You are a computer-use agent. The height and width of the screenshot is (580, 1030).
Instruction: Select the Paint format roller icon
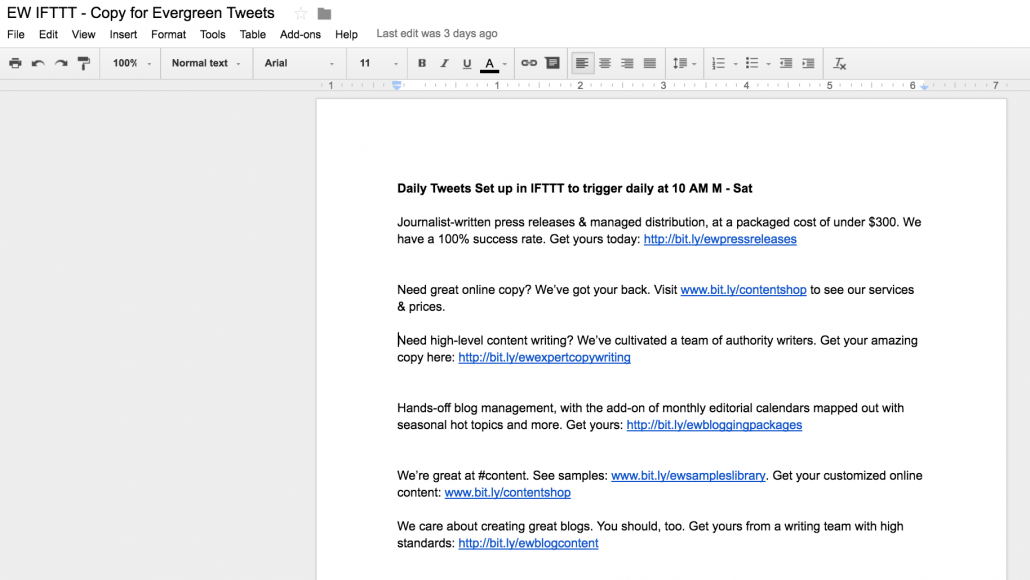[83, 63]
